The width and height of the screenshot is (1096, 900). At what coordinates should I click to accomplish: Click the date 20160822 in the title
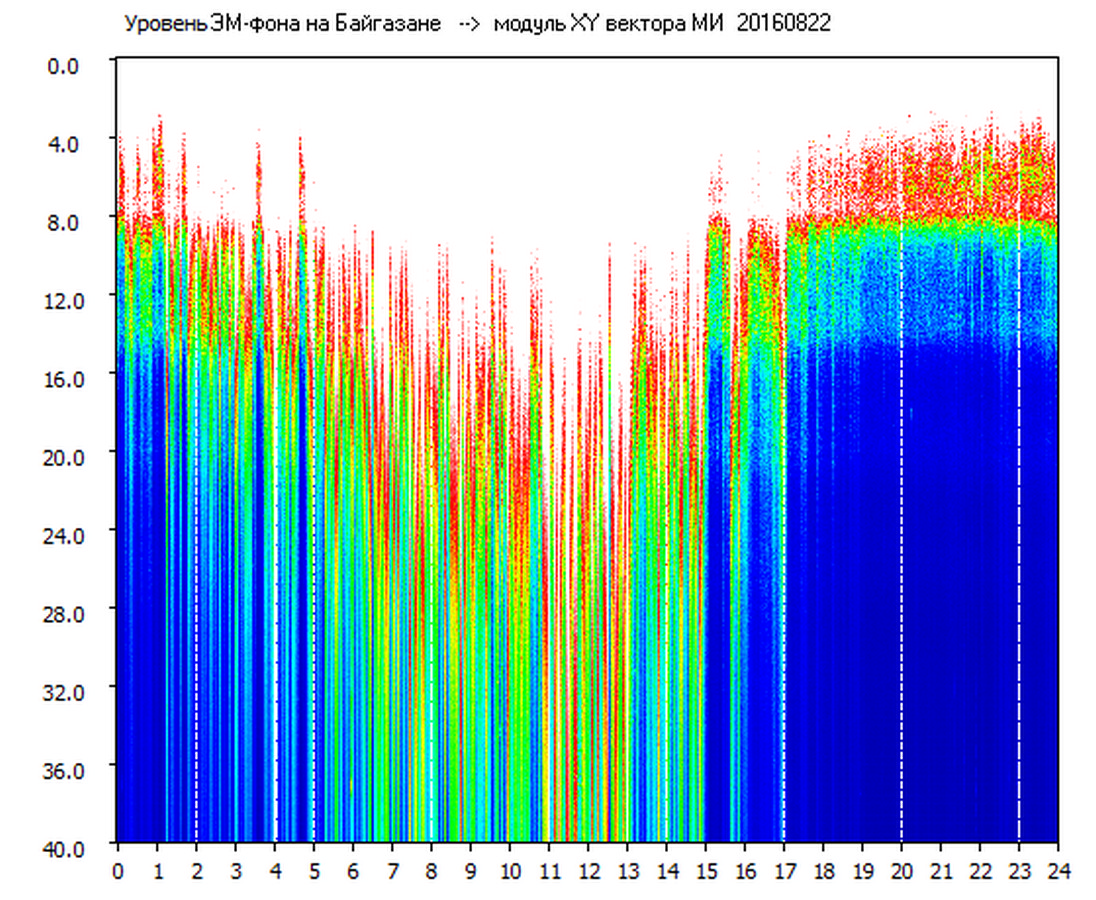(783, 24)
